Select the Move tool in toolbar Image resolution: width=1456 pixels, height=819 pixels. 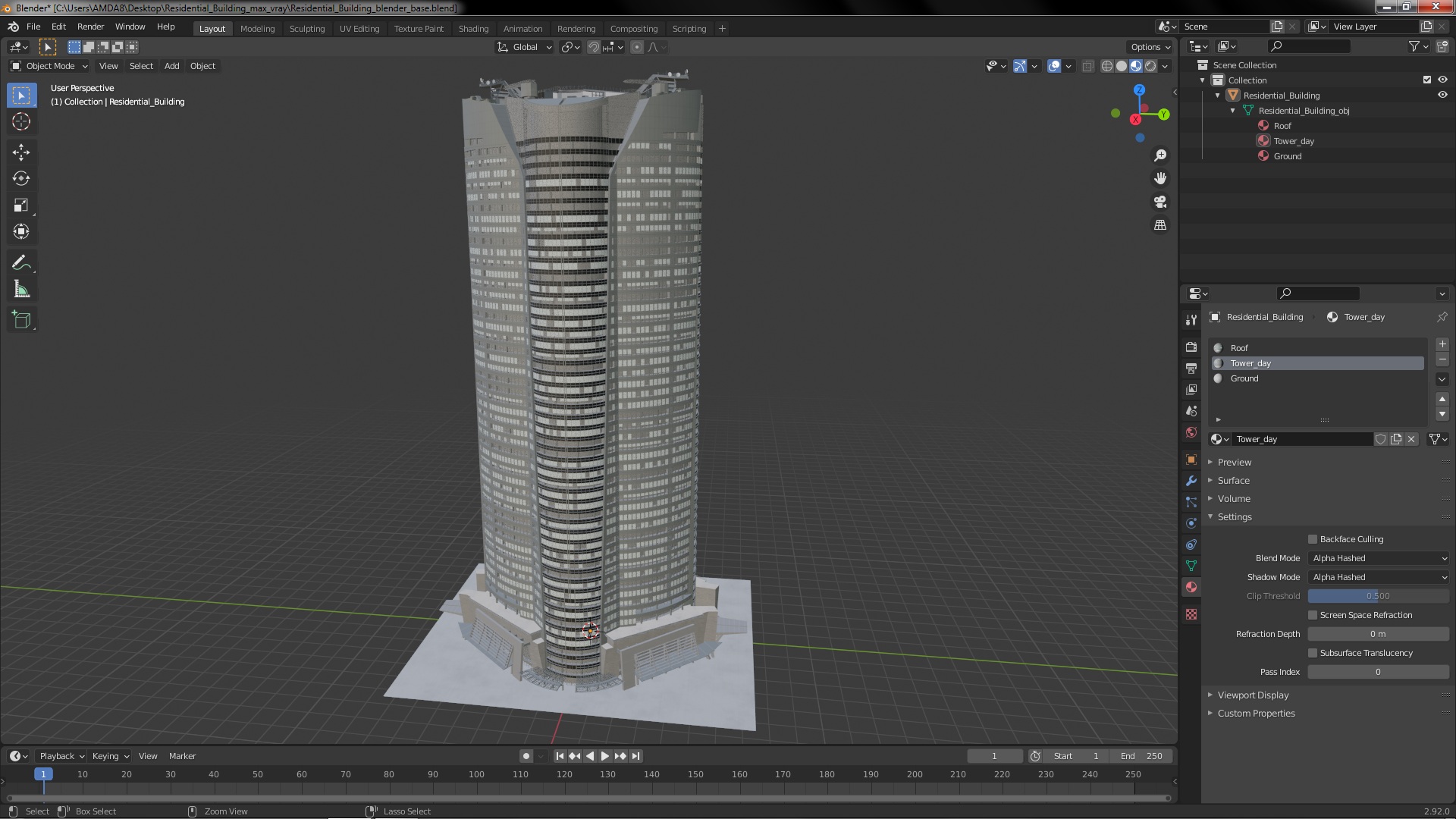[21, 152]
